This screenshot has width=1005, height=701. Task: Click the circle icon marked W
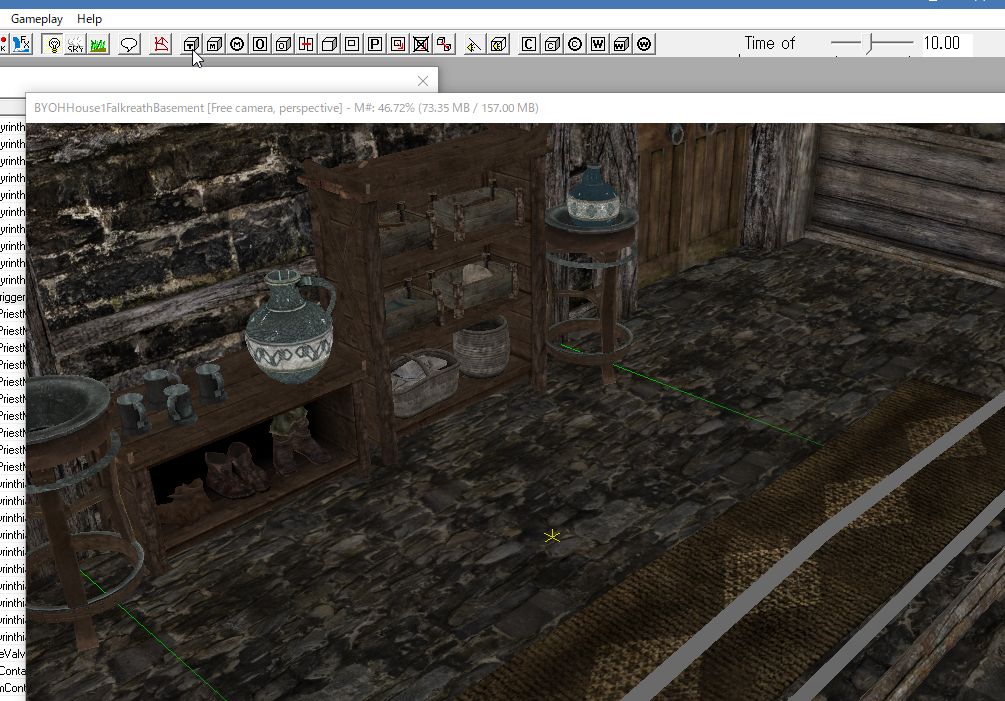pyautogui.click(x=644, y=44)
